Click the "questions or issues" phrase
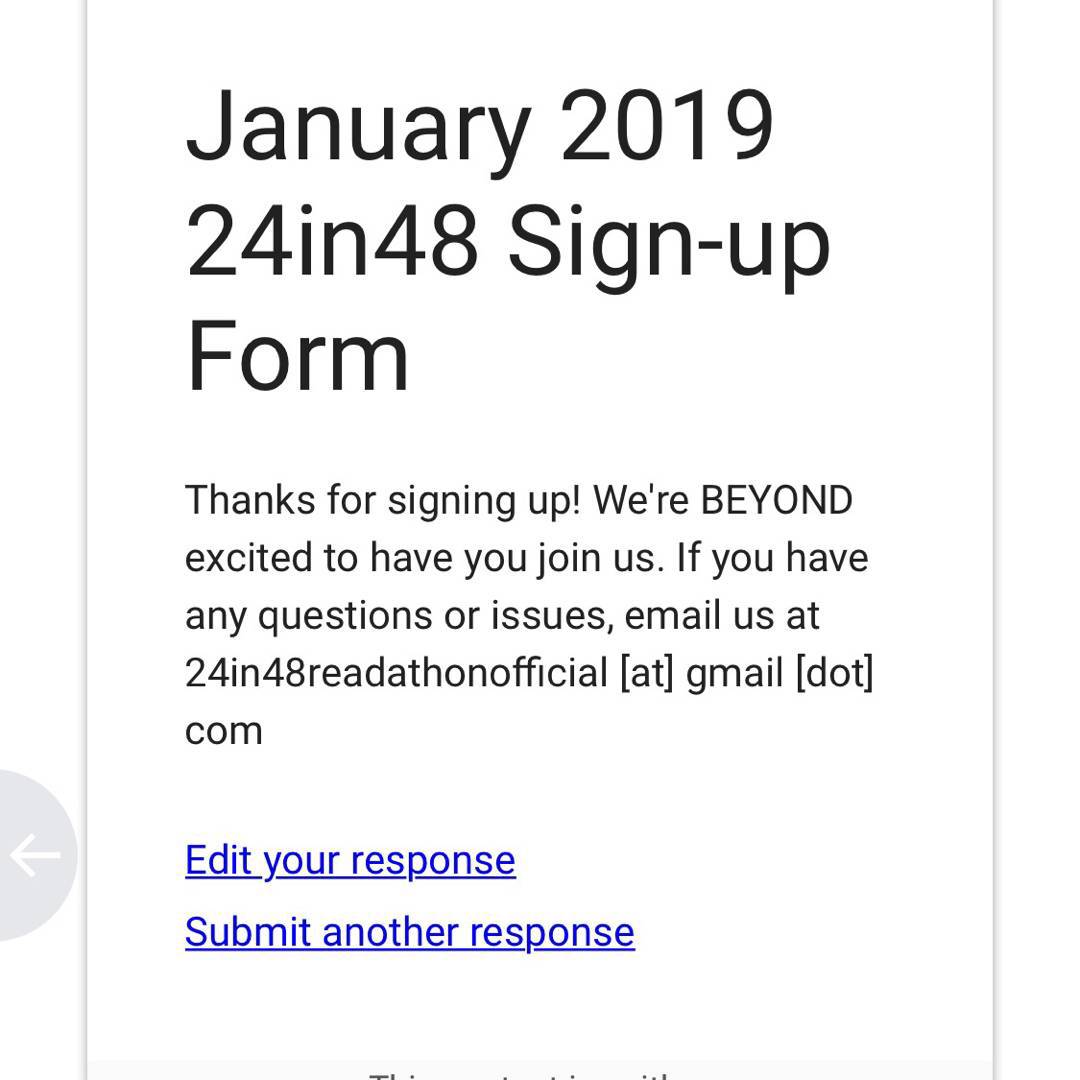1080x1080 pixels. 435,615
